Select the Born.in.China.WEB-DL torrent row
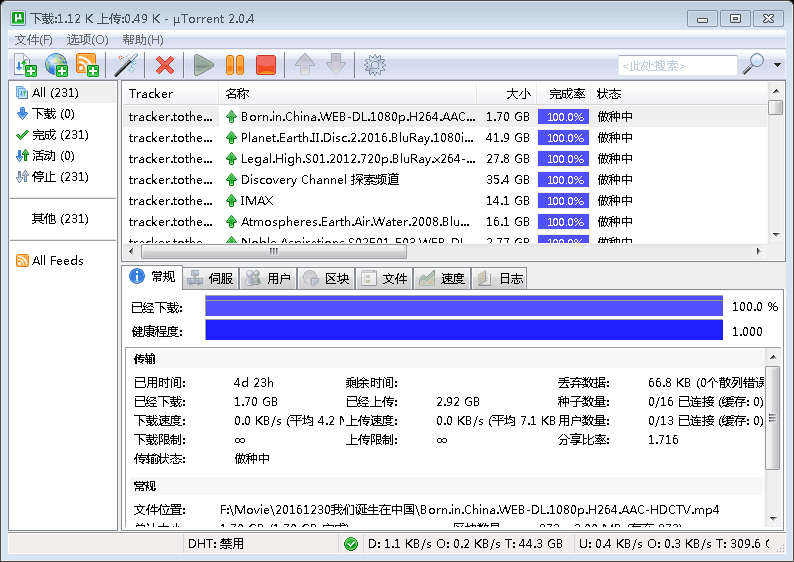 coord(445,117)
